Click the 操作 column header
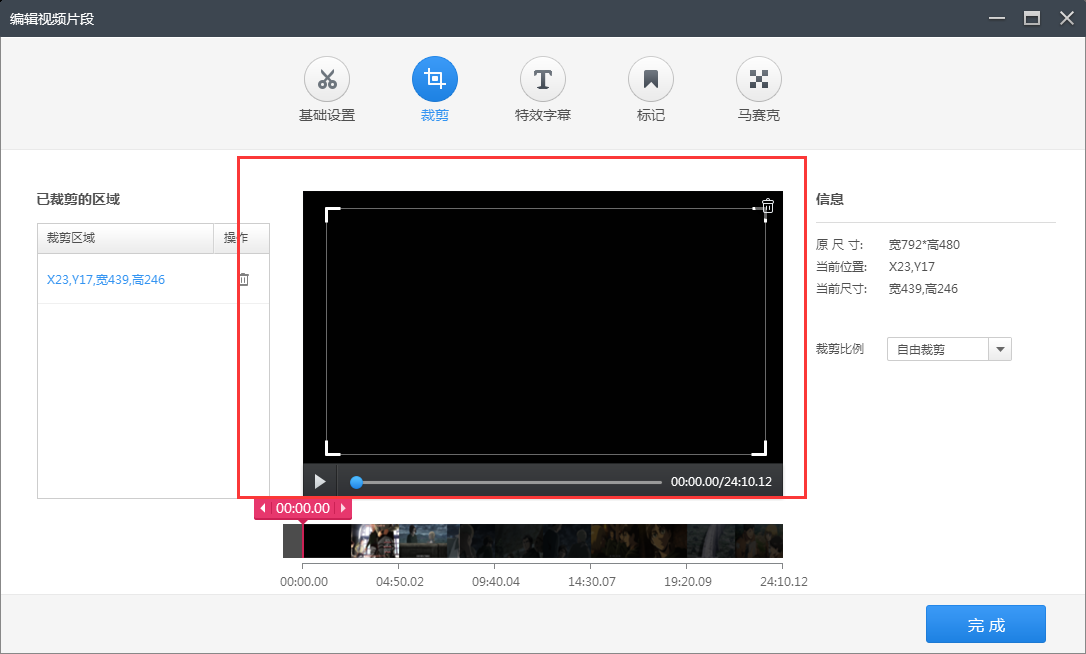 tap(239, 238)
